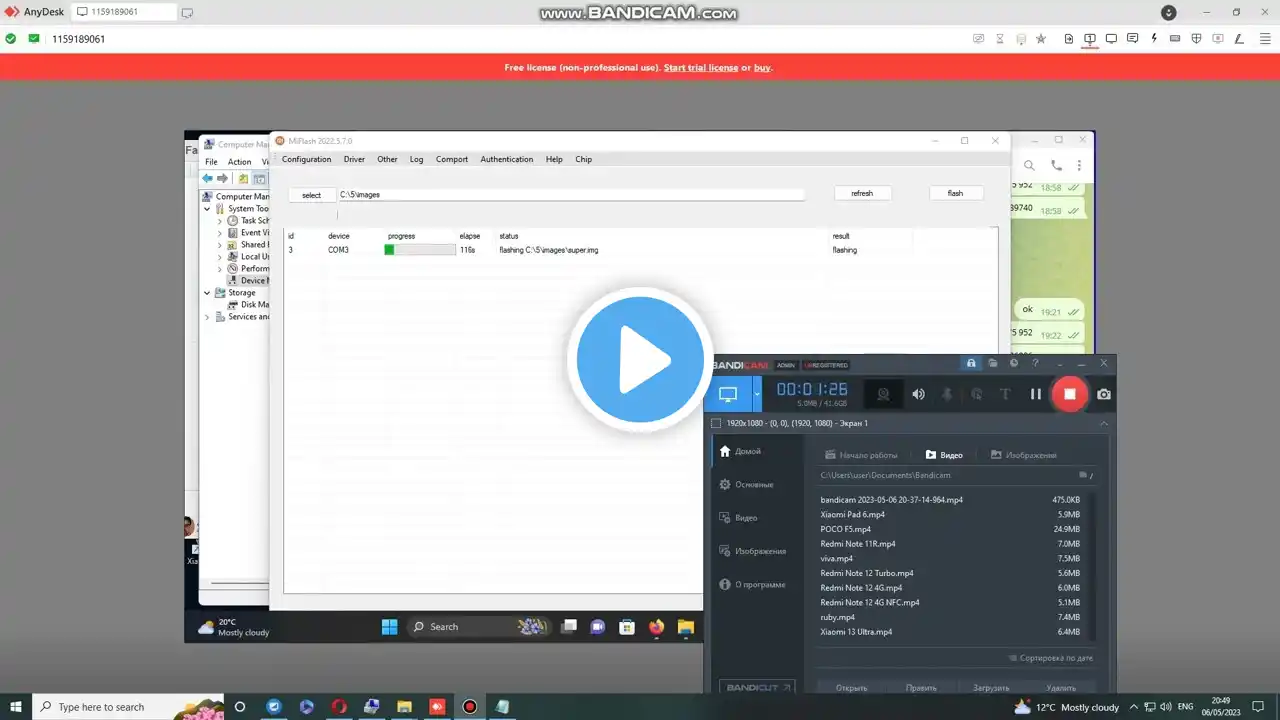Open the Bandicam Home (Домой) section
The height and width of the screenshot is (720, 1280).
(x=740, y=451)
